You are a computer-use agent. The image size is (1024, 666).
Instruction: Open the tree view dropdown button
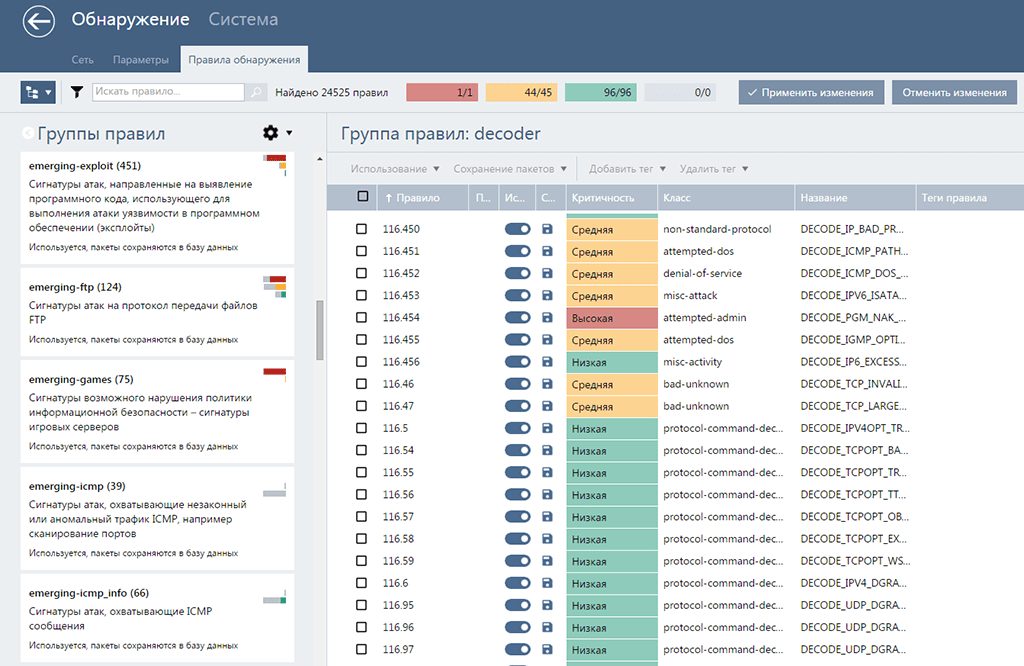[38, 92]
